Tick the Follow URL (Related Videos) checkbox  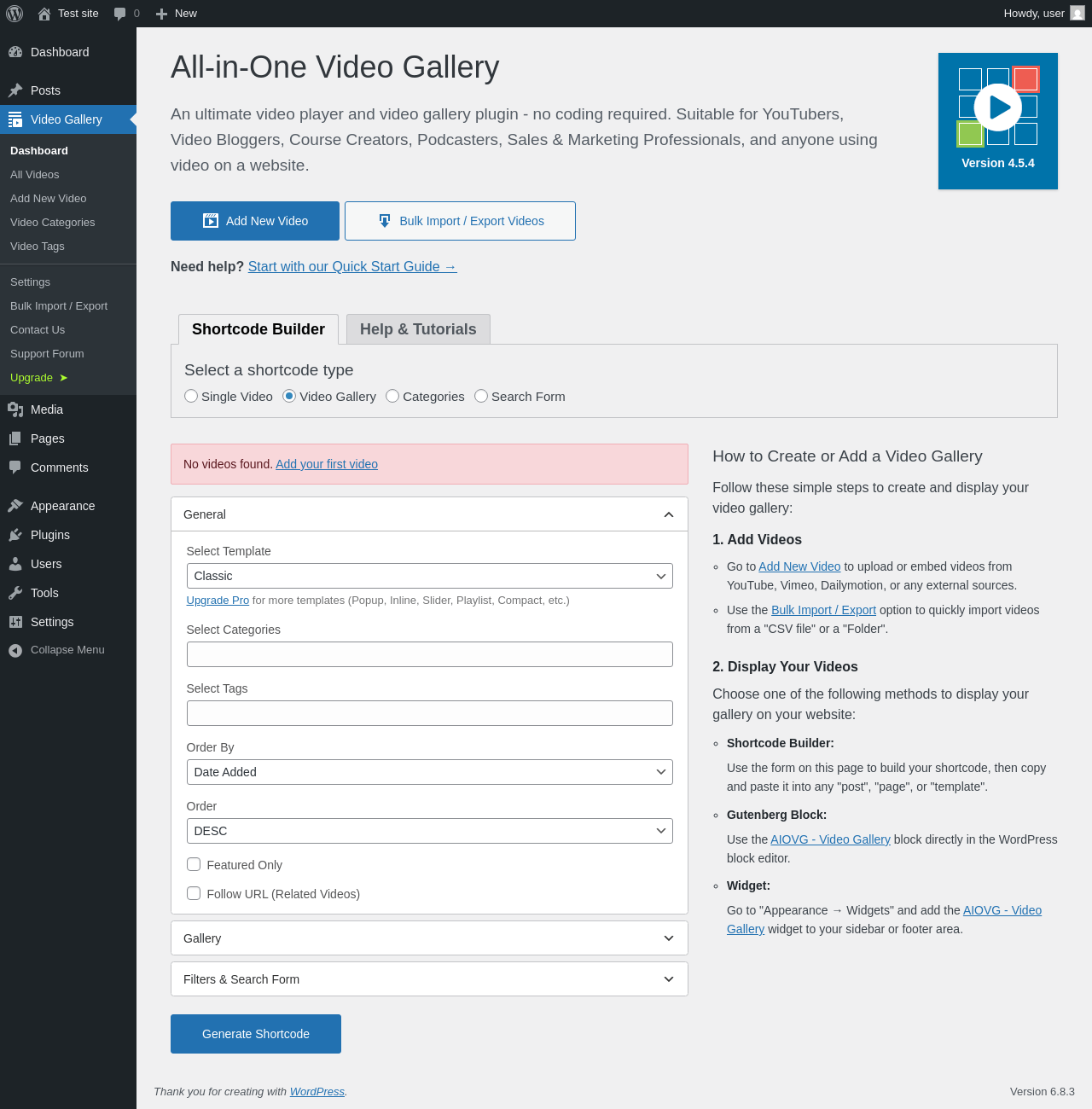pos(194,893)
